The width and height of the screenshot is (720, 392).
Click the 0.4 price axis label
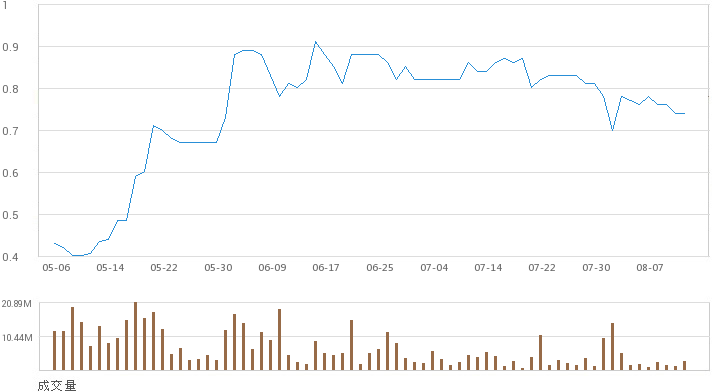10,257
